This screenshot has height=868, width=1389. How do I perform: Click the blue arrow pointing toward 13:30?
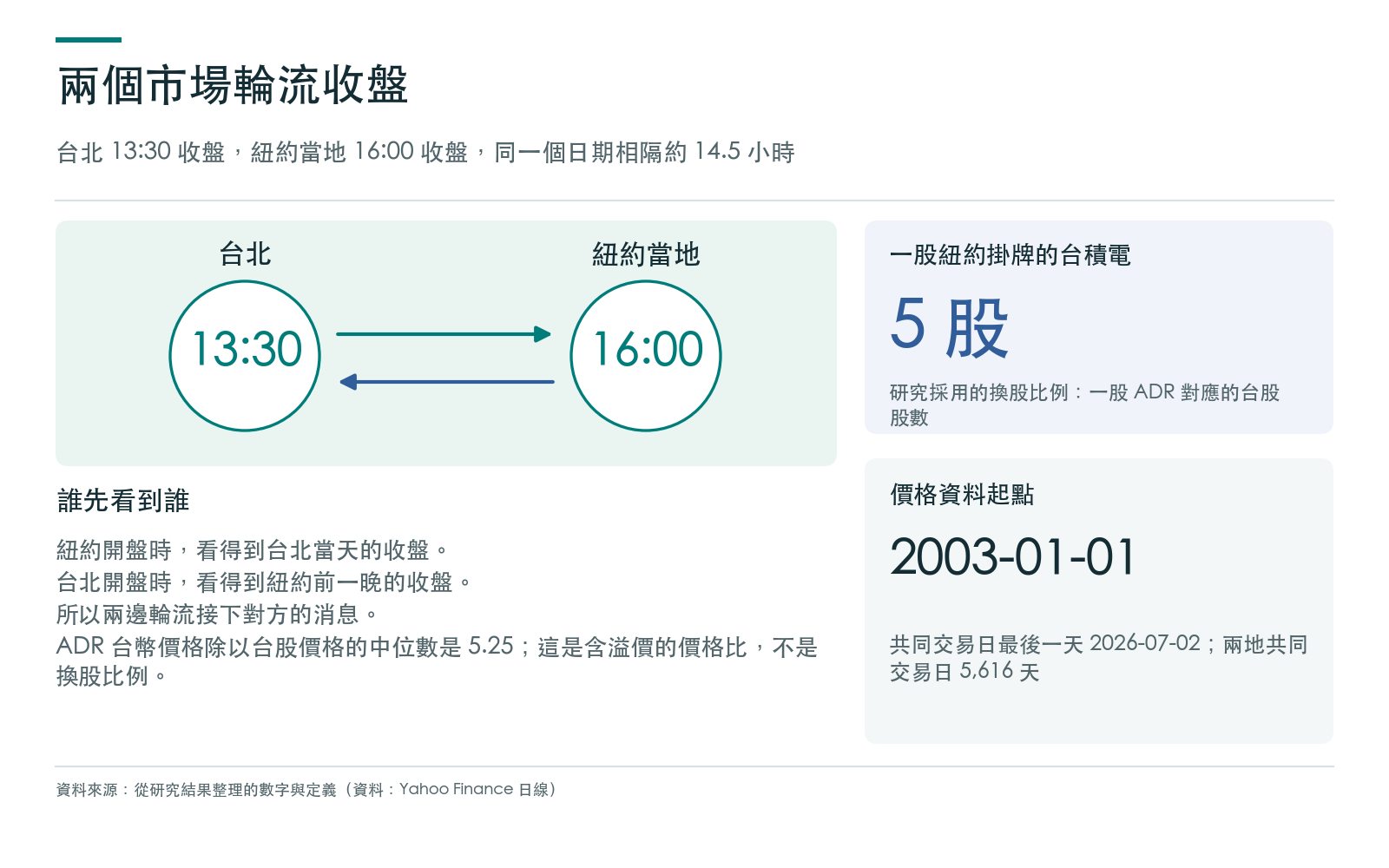[446, 381]
